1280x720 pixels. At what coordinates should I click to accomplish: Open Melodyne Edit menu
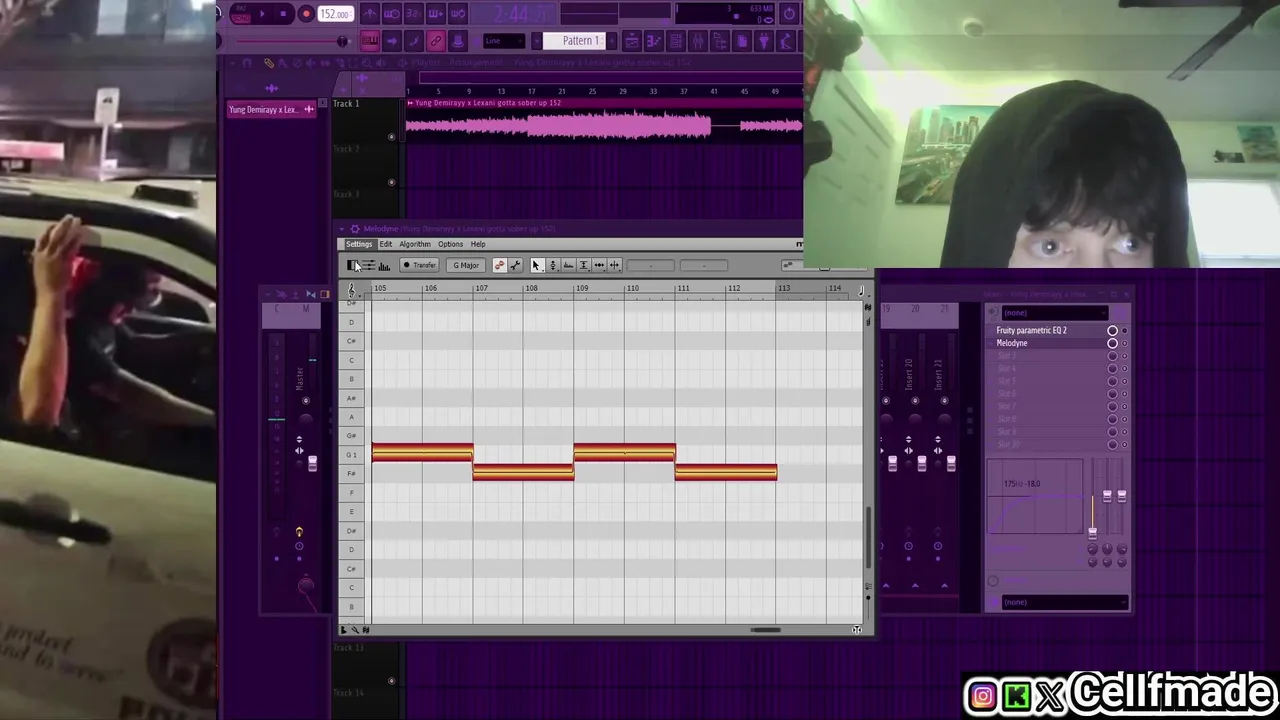tap(385, 244)
